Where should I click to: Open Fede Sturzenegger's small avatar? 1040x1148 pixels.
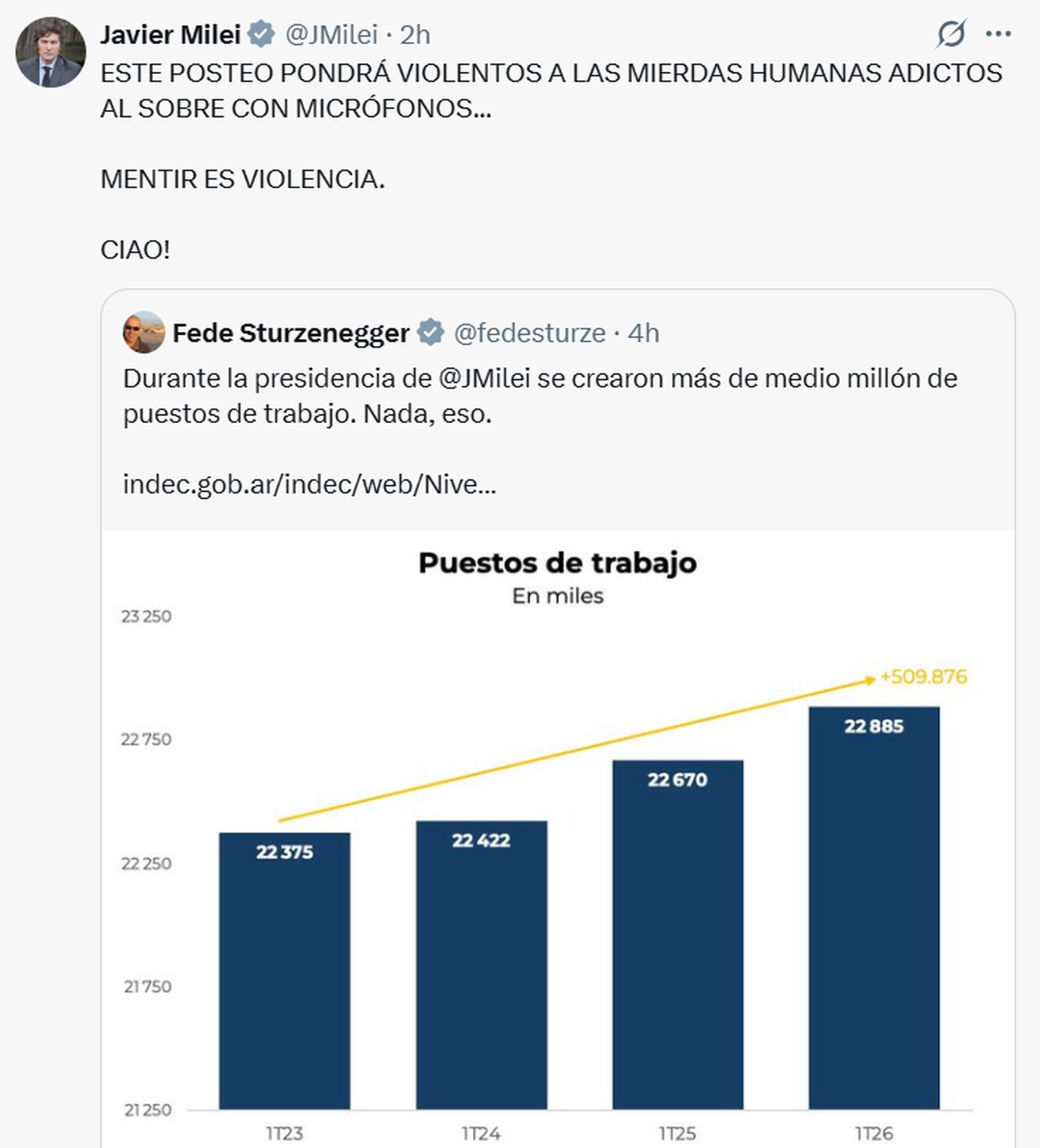[144, 333]
